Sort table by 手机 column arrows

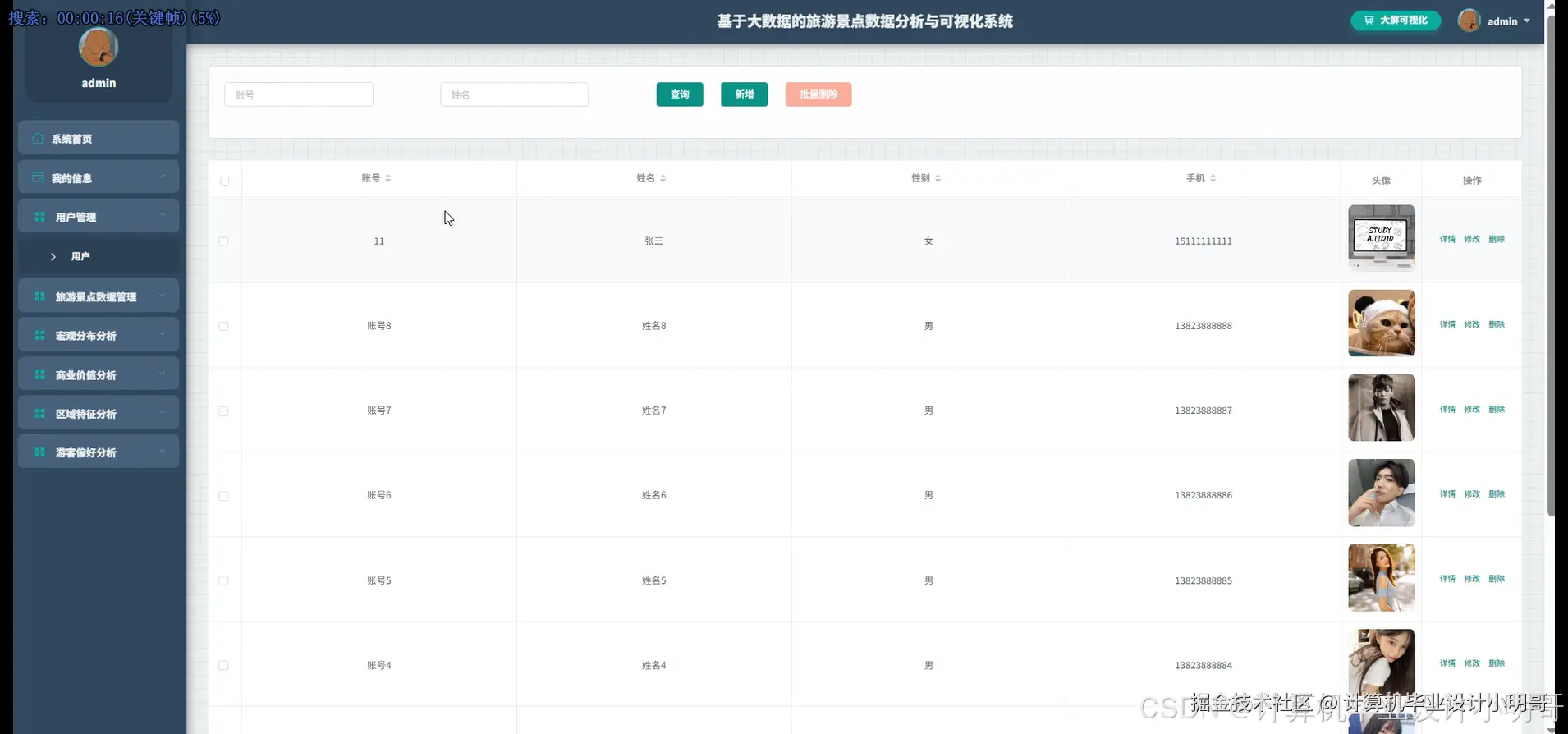[x=1213, y=178]
